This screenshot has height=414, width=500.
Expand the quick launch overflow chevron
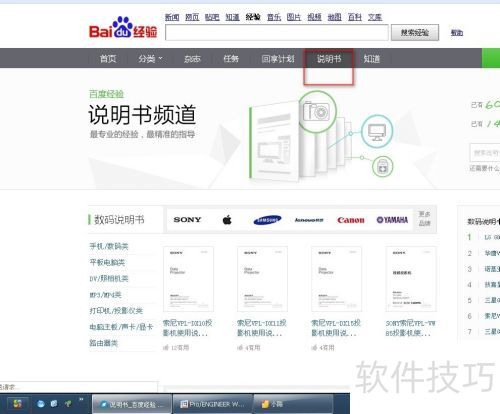pyautogui.click(x=81, y=399)
